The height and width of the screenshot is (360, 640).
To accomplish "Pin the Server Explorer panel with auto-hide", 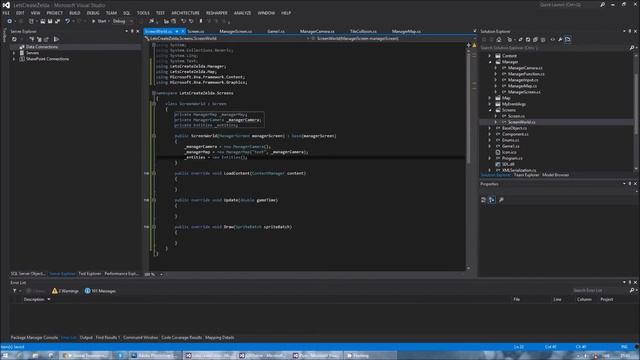I will tap(132, 31).
